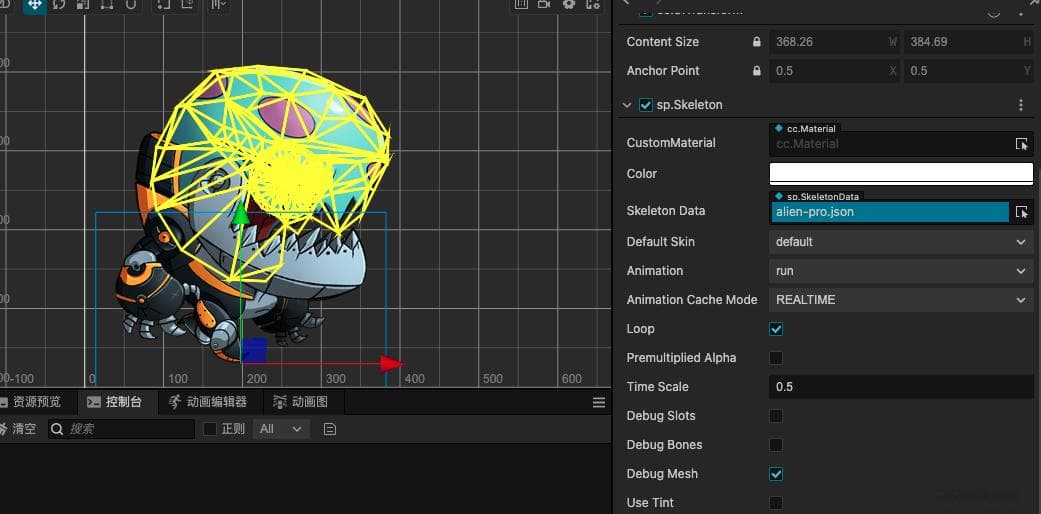Click the Skeleton Data asset picker icon
Screen dimensions: 1041x514
click(1021, 212)
